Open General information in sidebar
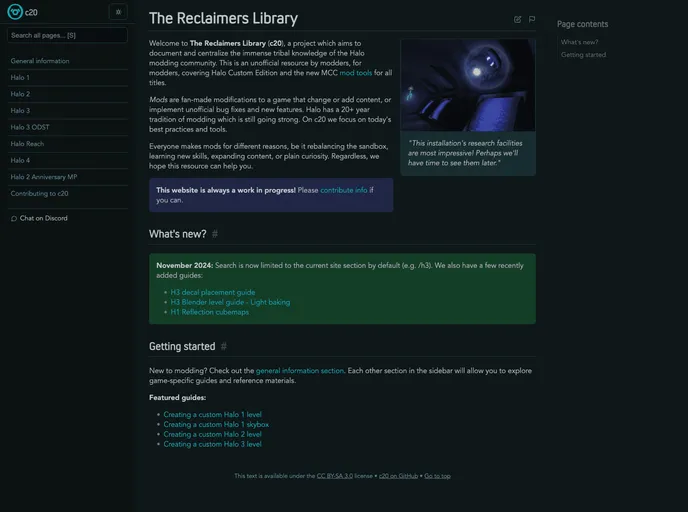The height and width of the screenshot is (512, 688). tap(40, 61)
